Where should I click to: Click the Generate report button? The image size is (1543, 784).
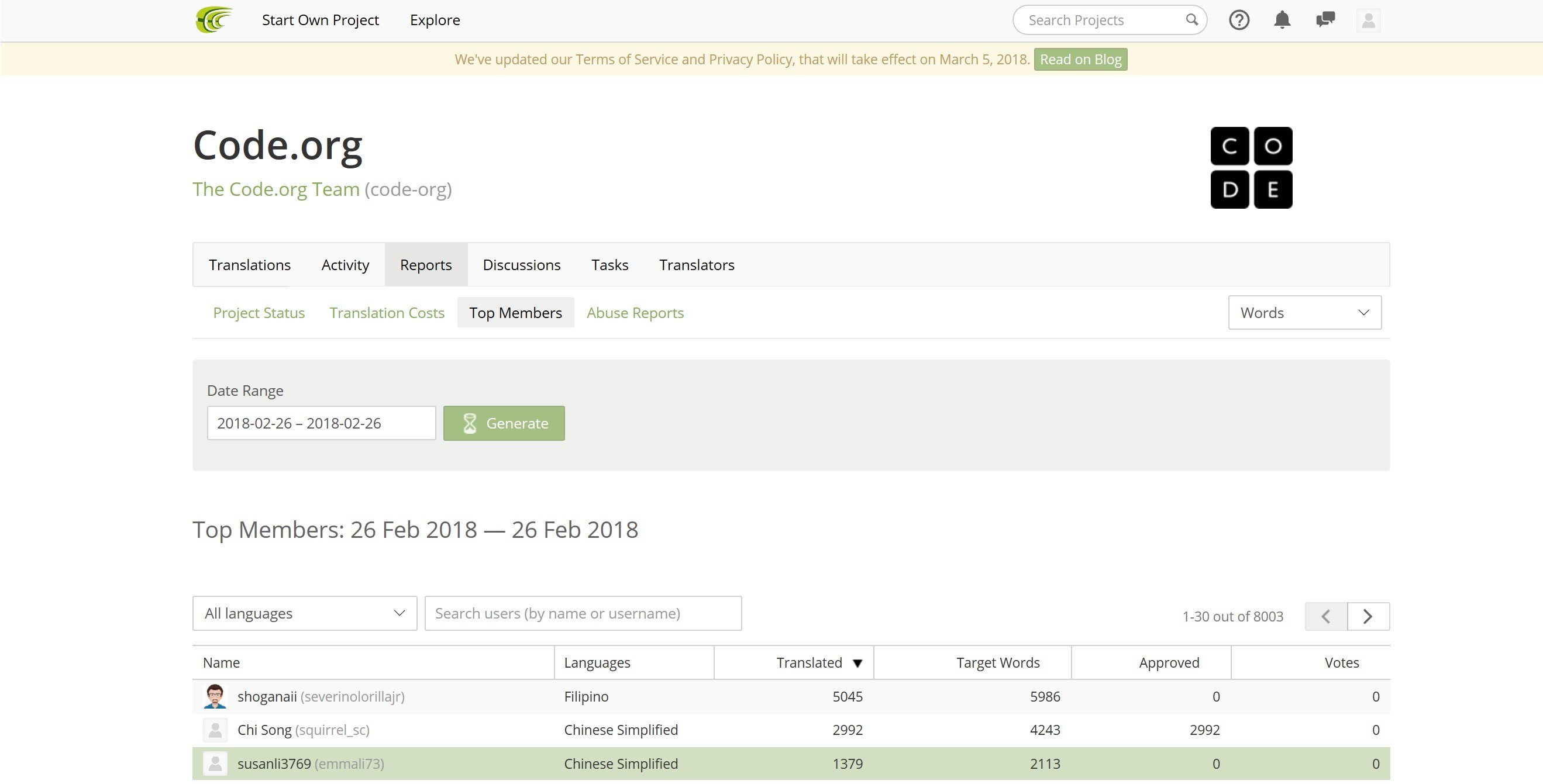click(x=504, y=423)
